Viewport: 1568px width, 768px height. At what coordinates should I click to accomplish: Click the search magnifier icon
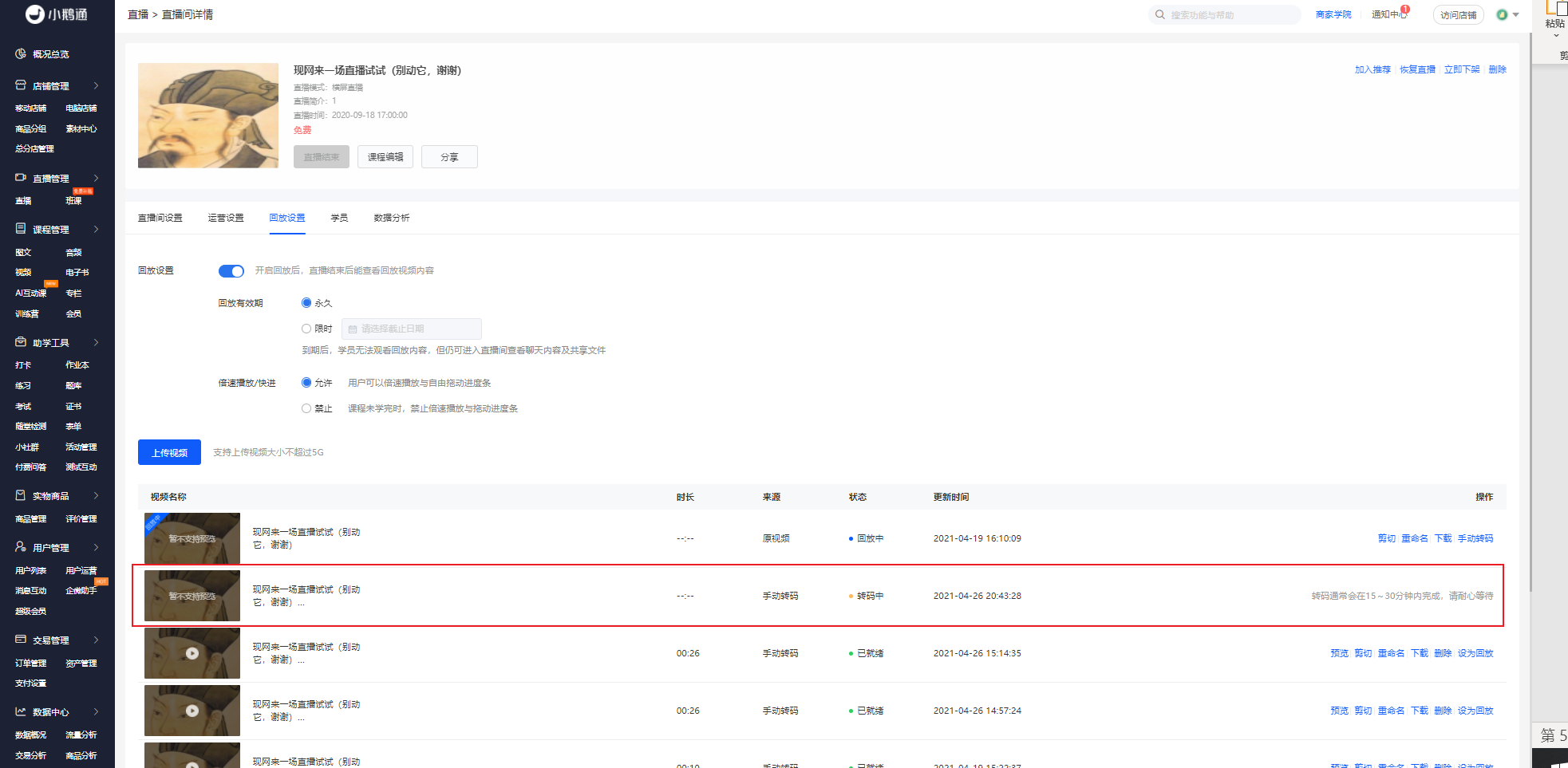(x=1160, y=14)
